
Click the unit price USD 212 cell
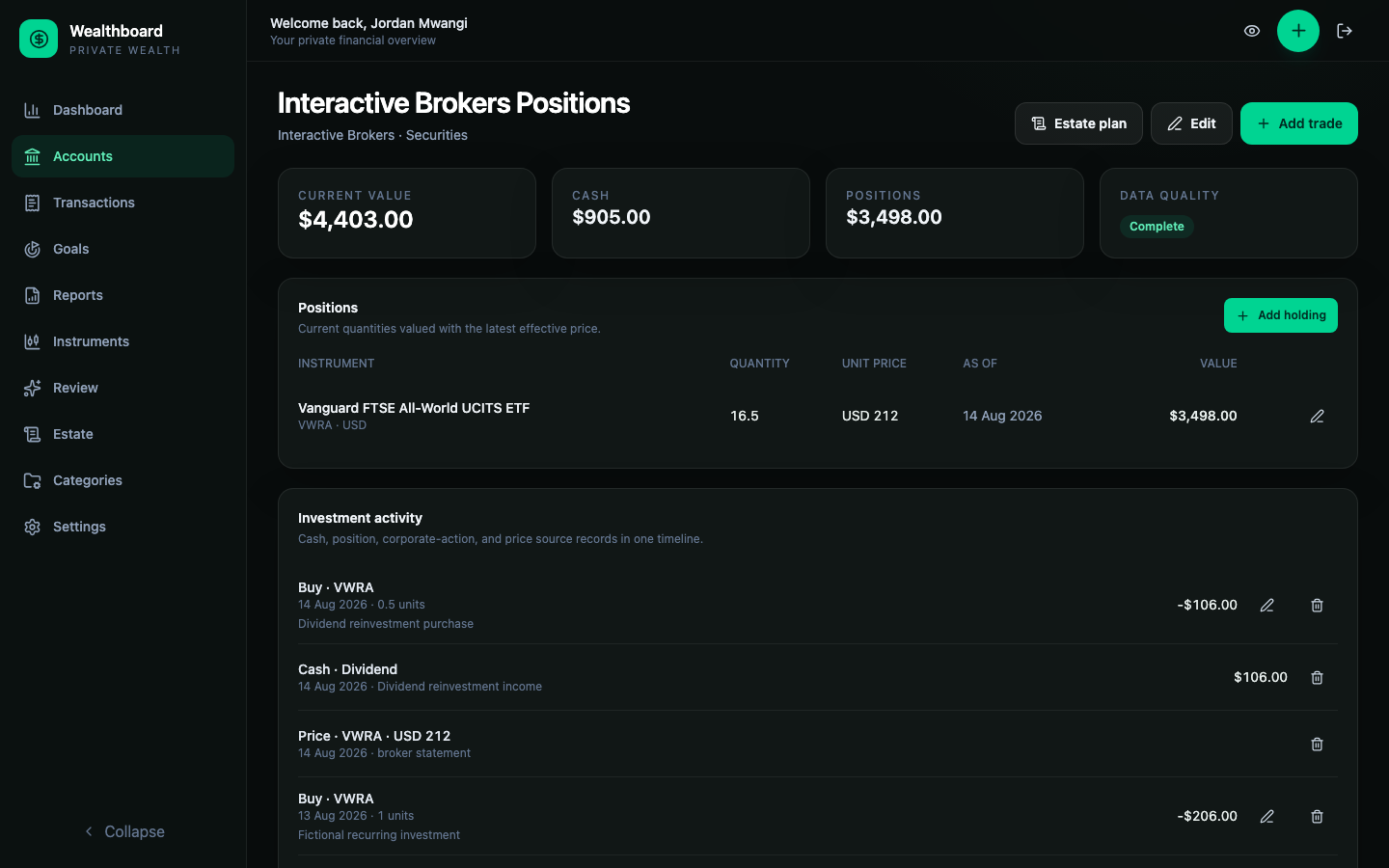pyautogui.click(x=870, y=416)
